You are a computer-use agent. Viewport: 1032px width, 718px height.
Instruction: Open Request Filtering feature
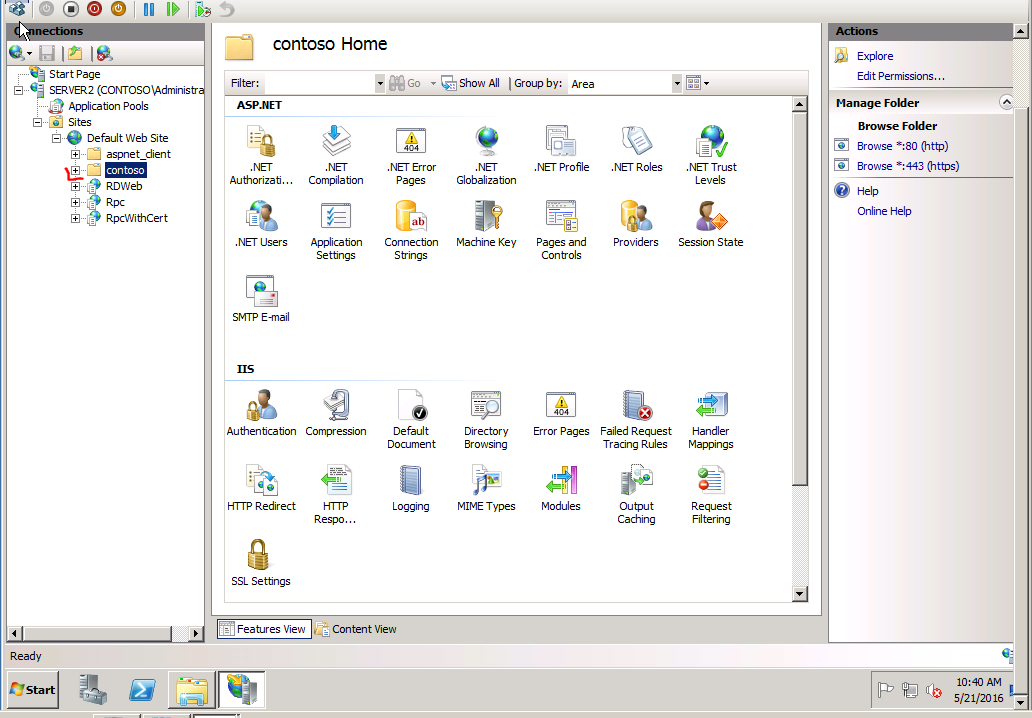711,494
